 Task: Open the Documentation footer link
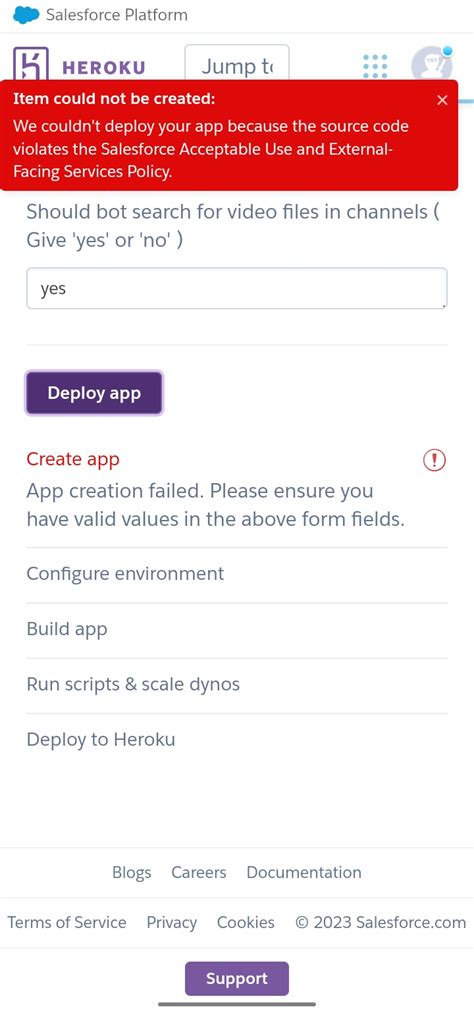(x=304, y=873)
